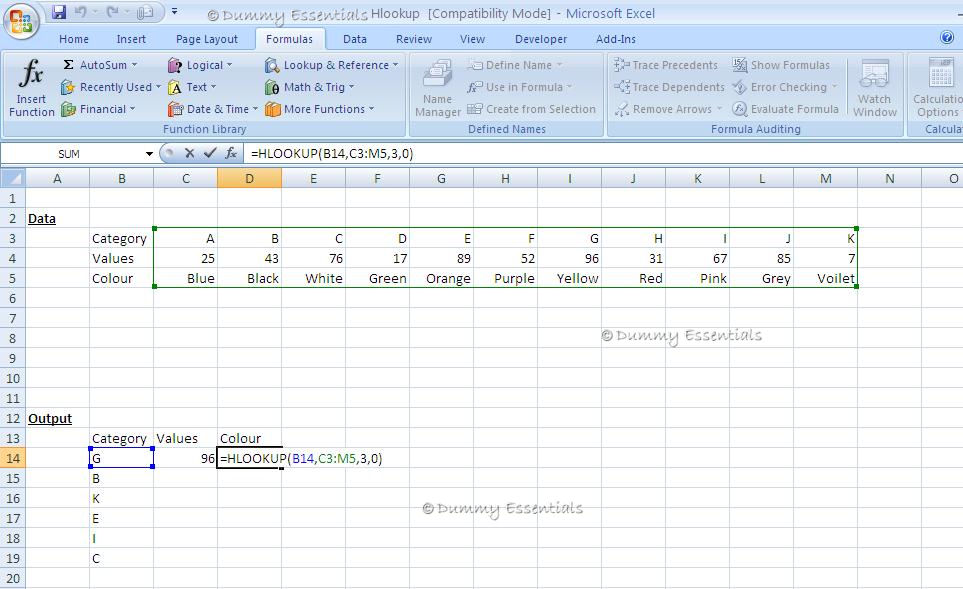Redo the last action
The width and height of the screenshot is (963, 589).
pyautogui.click(x=112, y=12)
